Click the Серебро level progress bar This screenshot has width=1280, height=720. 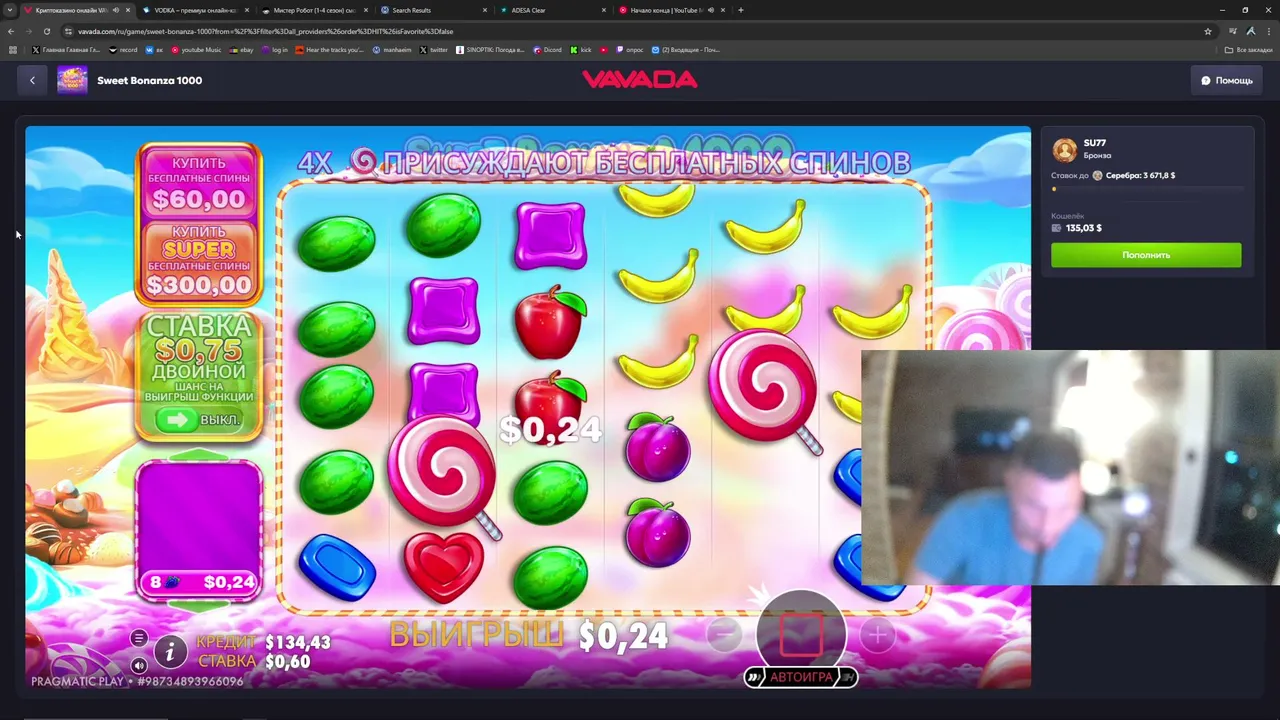(1146, 189)
